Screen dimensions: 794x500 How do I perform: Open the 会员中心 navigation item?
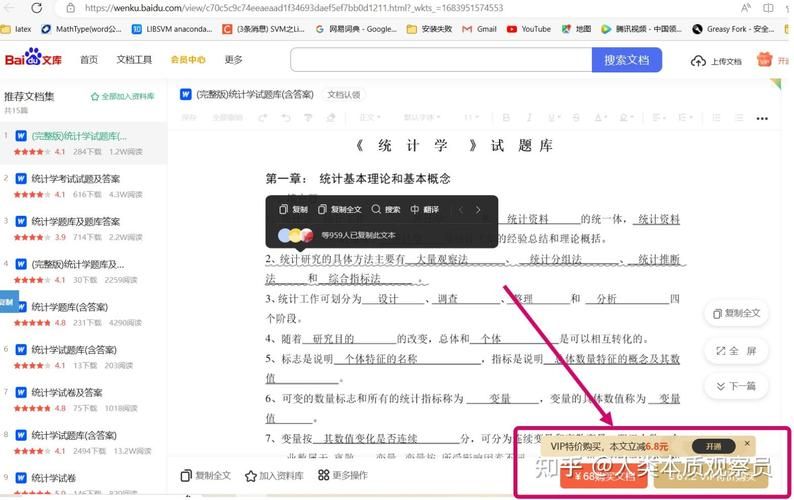[187, 60]
